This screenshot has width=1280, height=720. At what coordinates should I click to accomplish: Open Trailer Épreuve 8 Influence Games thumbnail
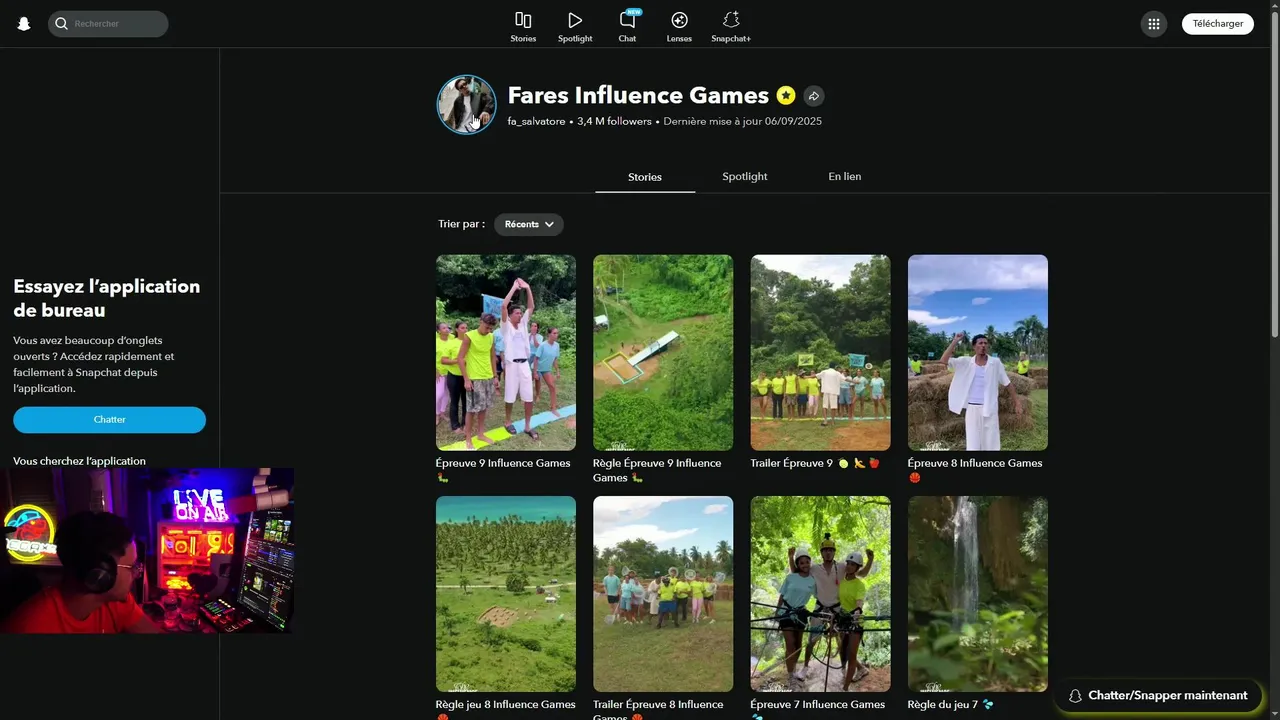tap(663, 594)
